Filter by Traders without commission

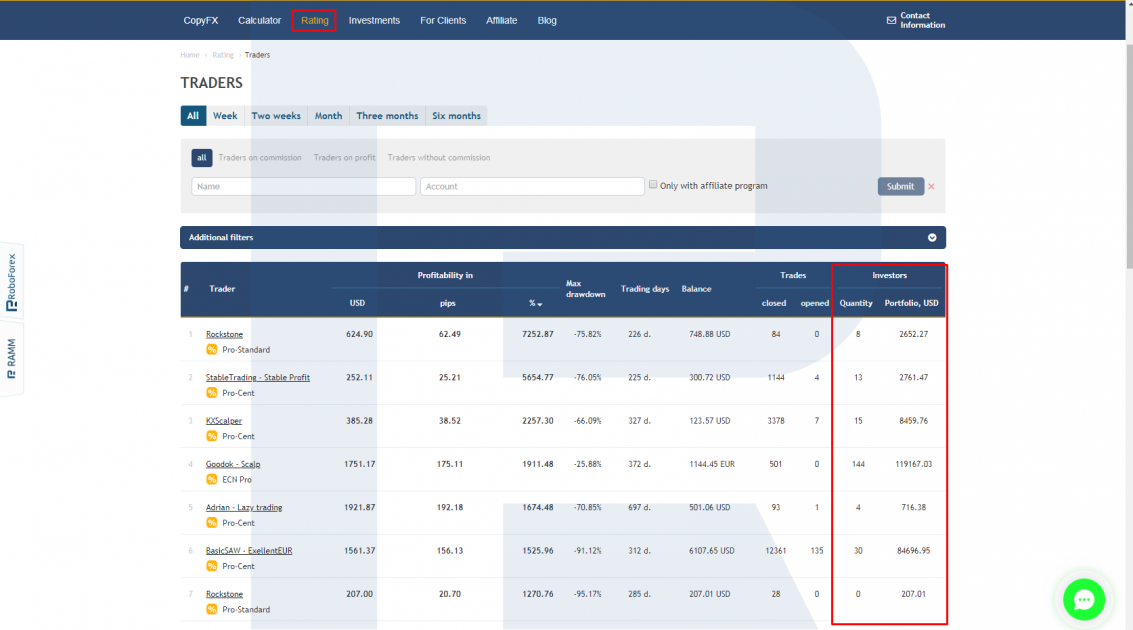coord(439,158)
